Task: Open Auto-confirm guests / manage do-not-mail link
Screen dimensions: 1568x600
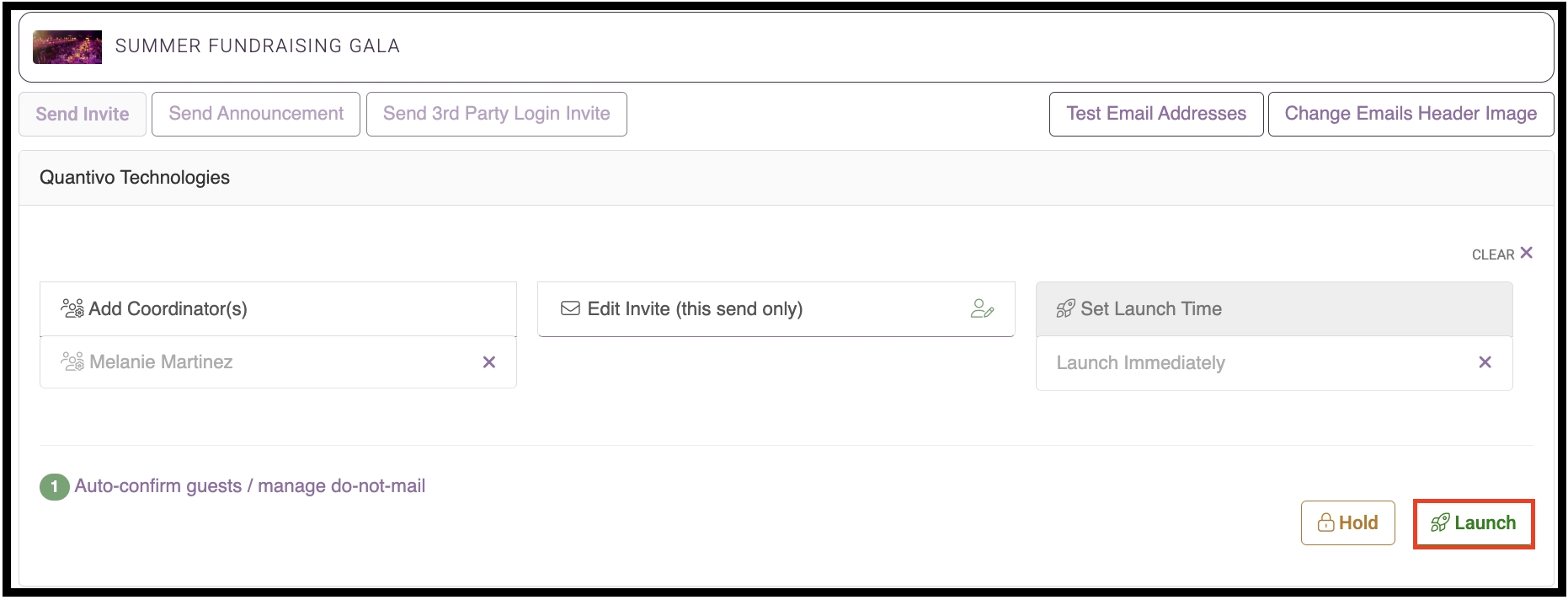Action: [250, 486]
